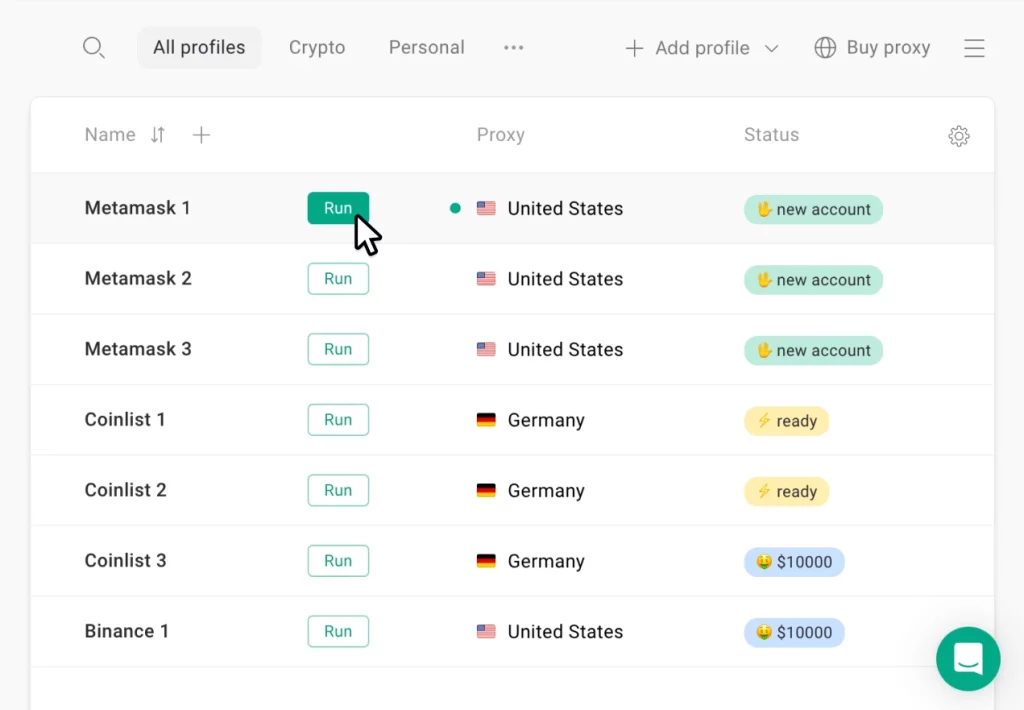Click the Status column header
Image resolution: width=1024 pixels, height=710 pixels.
click(x=771, y=135)
